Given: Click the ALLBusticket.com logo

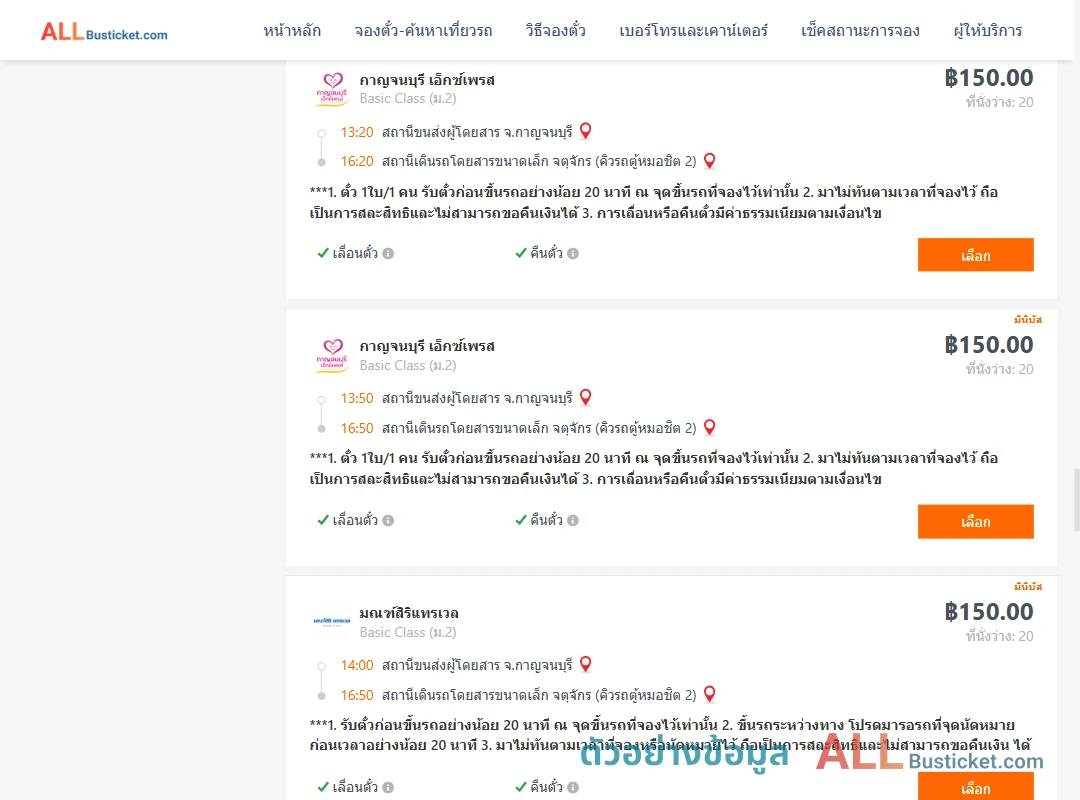Looking at the screenshot, I should 104,31.
